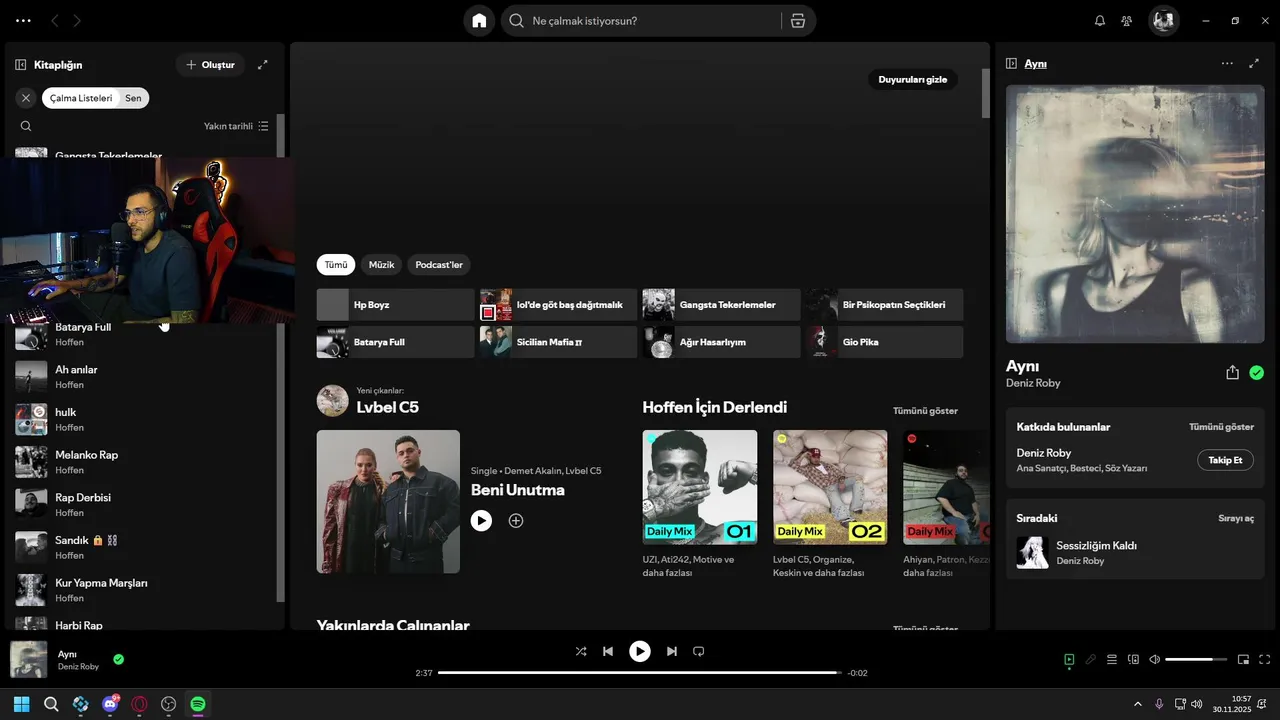
Task: Add Beni Unutma to library with the plus icon
Action: [x=516, y=521]
